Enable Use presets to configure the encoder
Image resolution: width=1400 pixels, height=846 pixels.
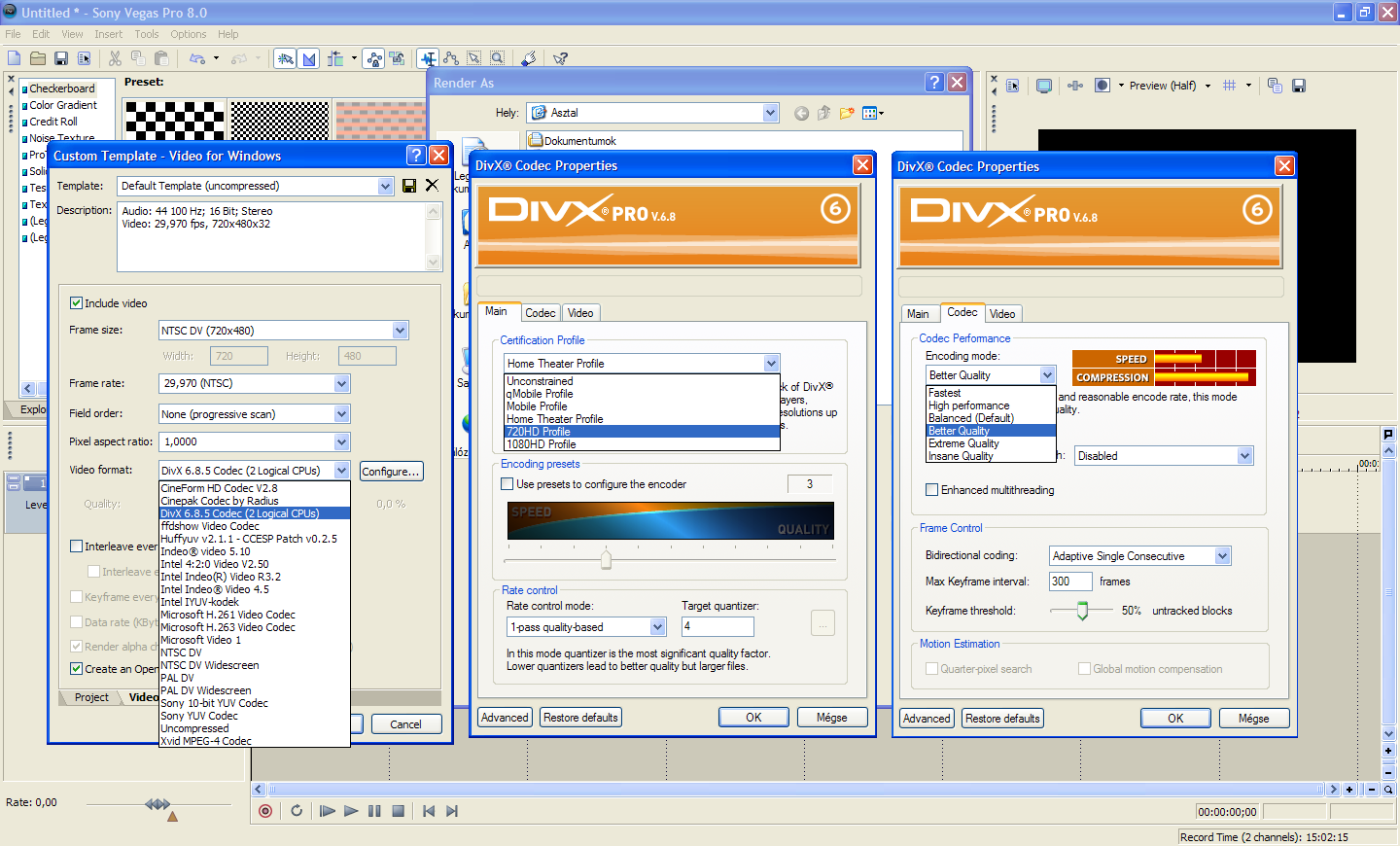[507, 484]
